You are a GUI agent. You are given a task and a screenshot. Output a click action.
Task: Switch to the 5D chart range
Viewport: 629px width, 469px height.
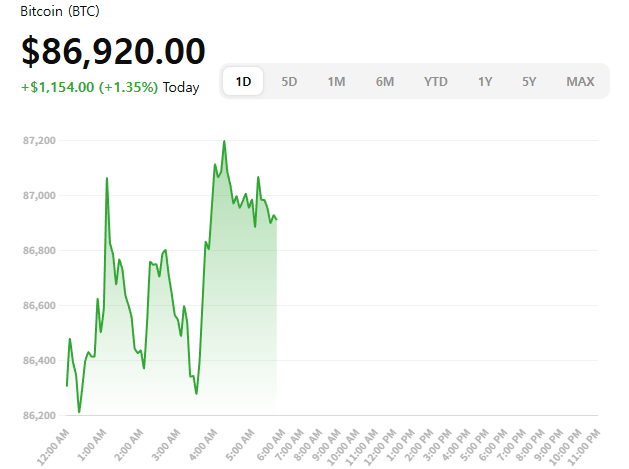289,81
